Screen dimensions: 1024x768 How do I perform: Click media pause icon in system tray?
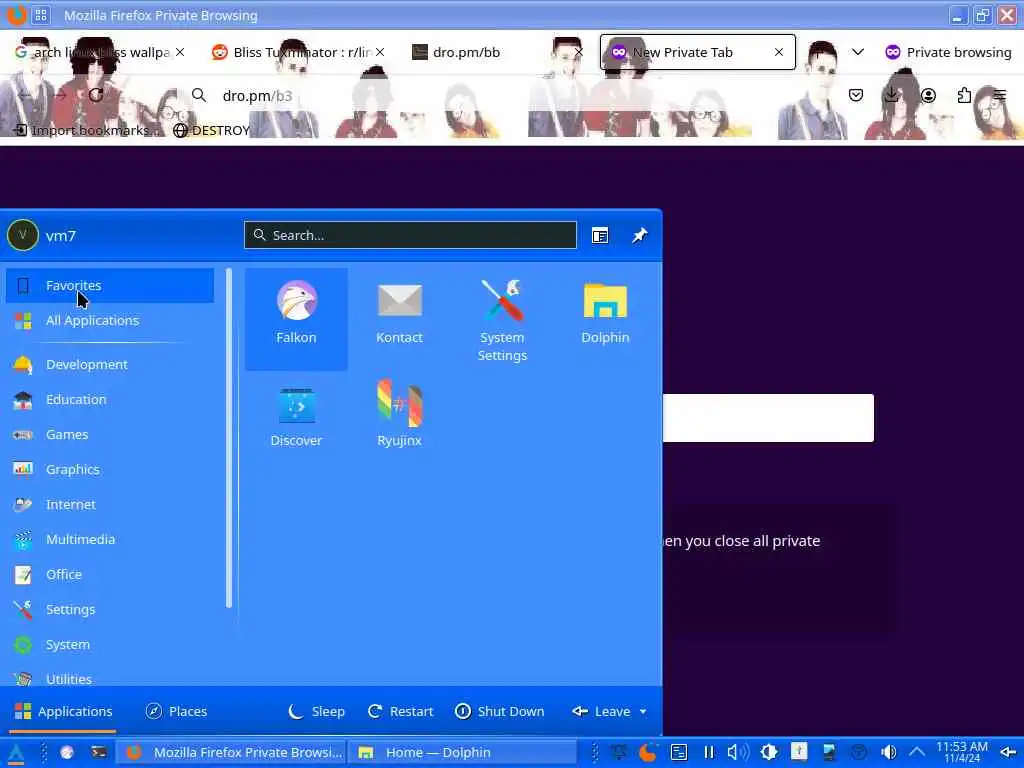(709, 752)
